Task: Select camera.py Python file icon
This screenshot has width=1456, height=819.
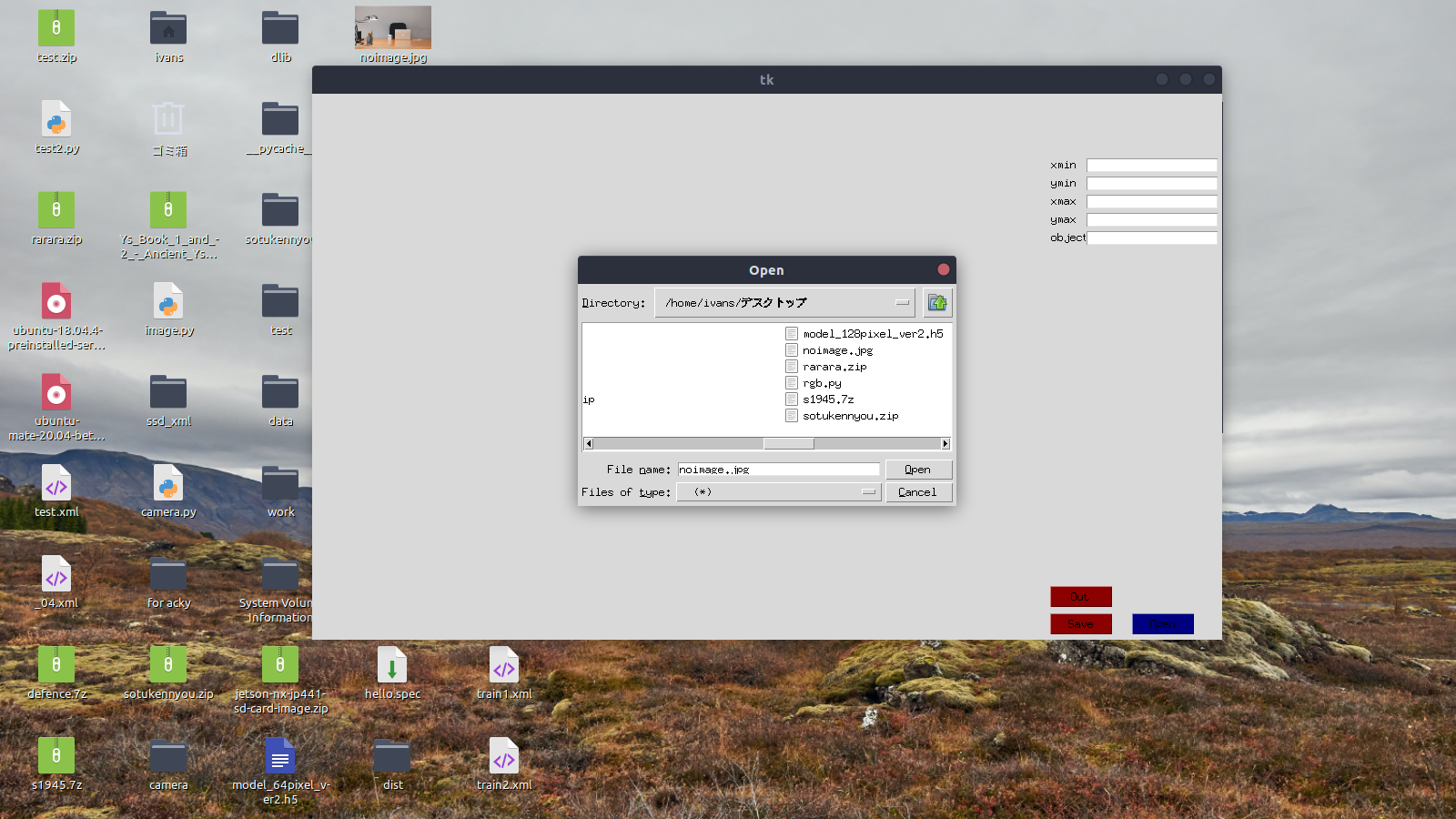Action: tap(168, 483)
